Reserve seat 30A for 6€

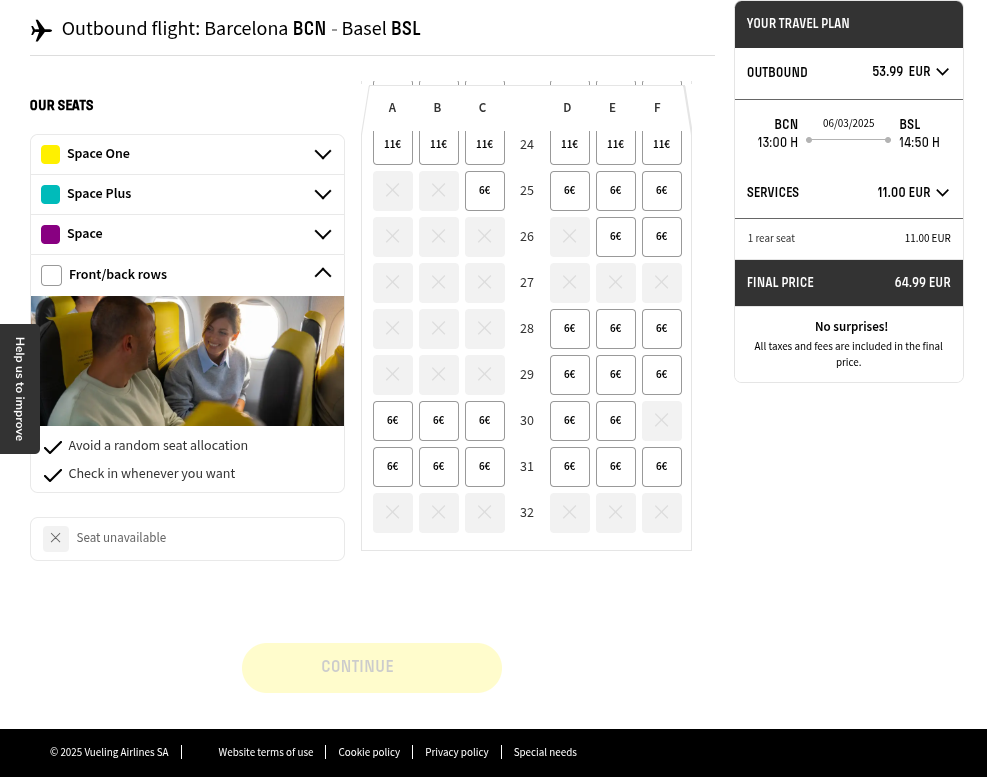coord(393,421)
